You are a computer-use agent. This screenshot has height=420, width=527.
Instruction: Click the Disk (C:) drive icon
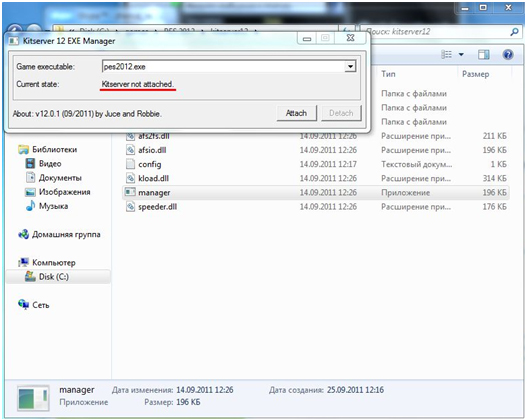(30, 277)
